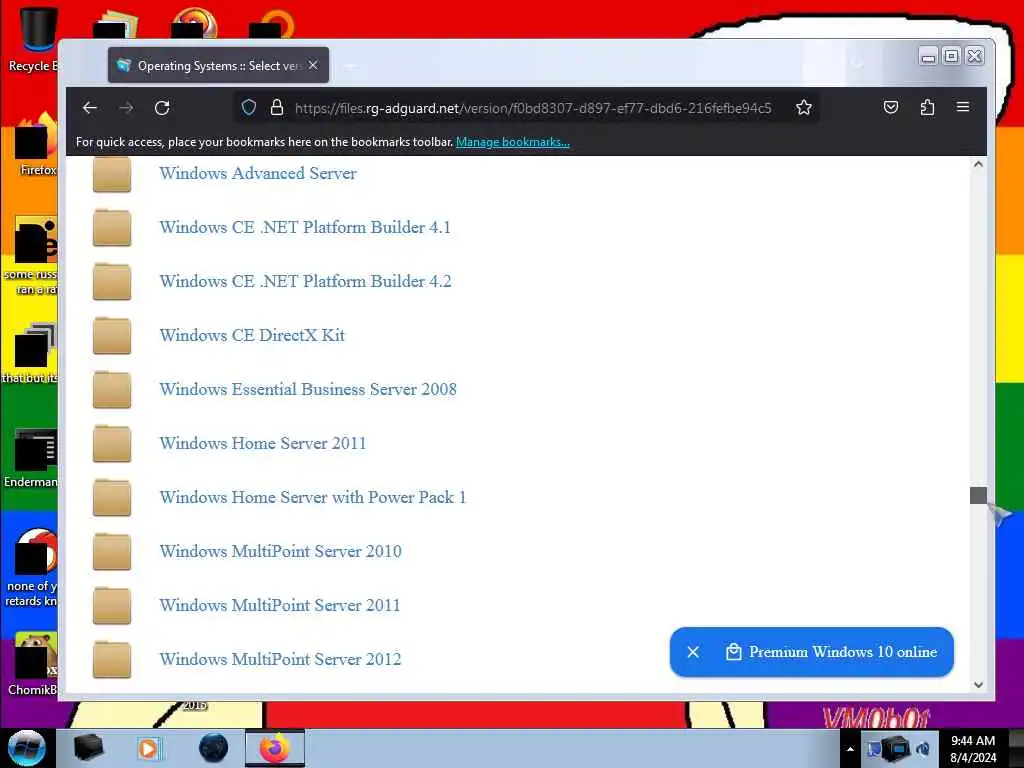
Task: Open Windows CE .NET Platform Builder 4.2
Action: (305, 281)
